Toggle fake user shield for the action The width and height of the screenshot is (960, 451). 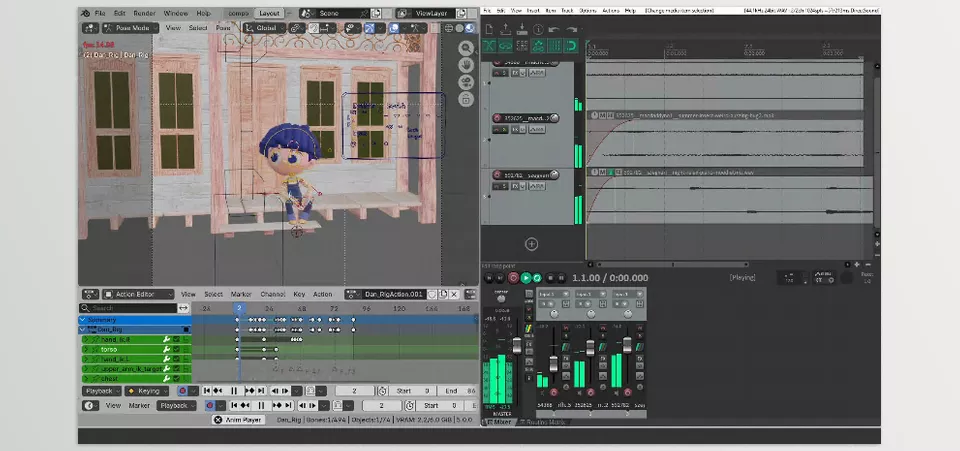pos(432,294)
